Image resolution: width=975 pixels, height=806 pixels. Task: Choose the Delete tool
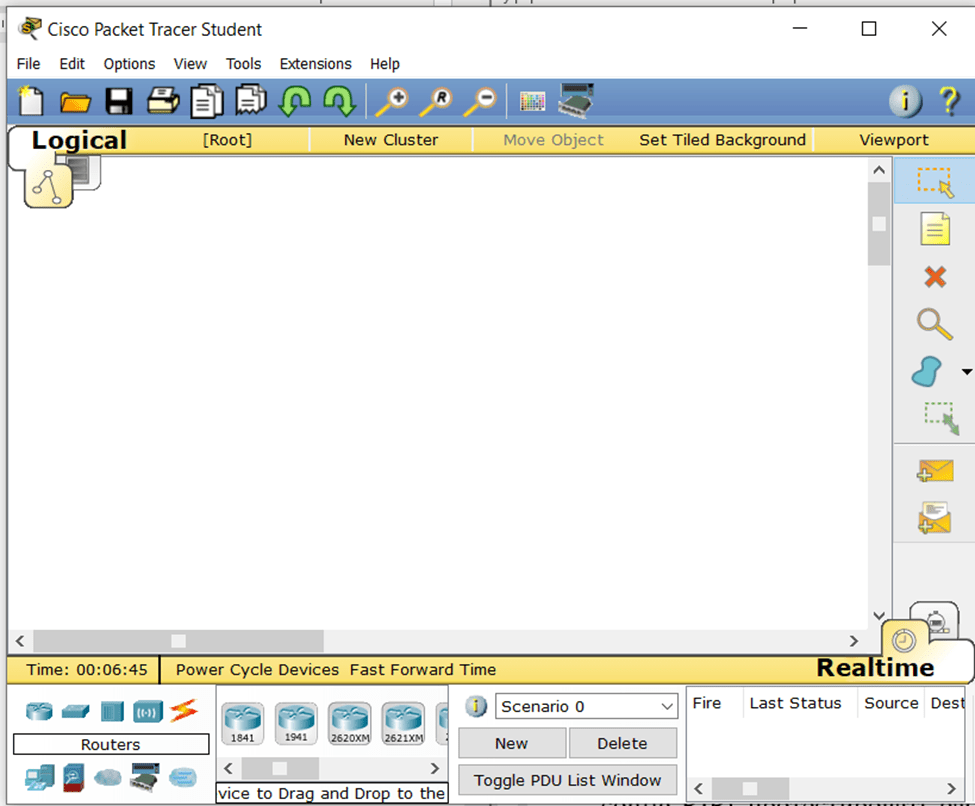point(935,277)
